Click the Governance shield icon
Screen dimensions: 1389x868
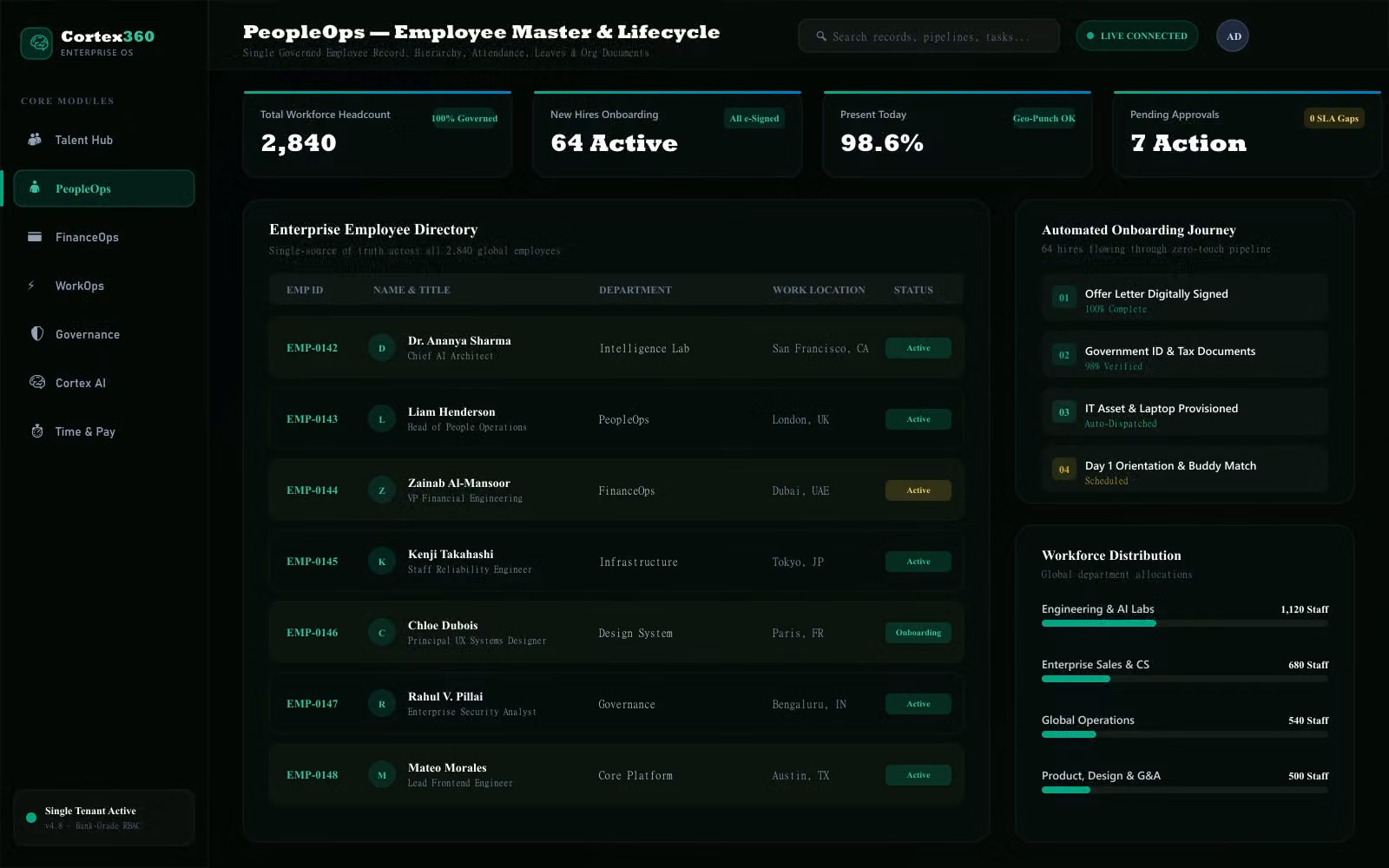pos(36,333)
